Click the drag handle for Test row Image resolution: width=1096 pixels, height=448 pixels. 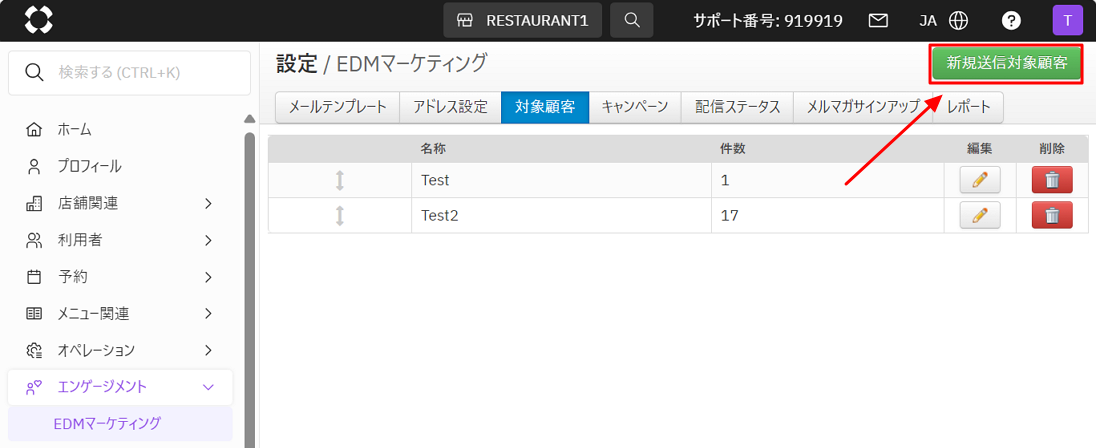pos(340,180)
